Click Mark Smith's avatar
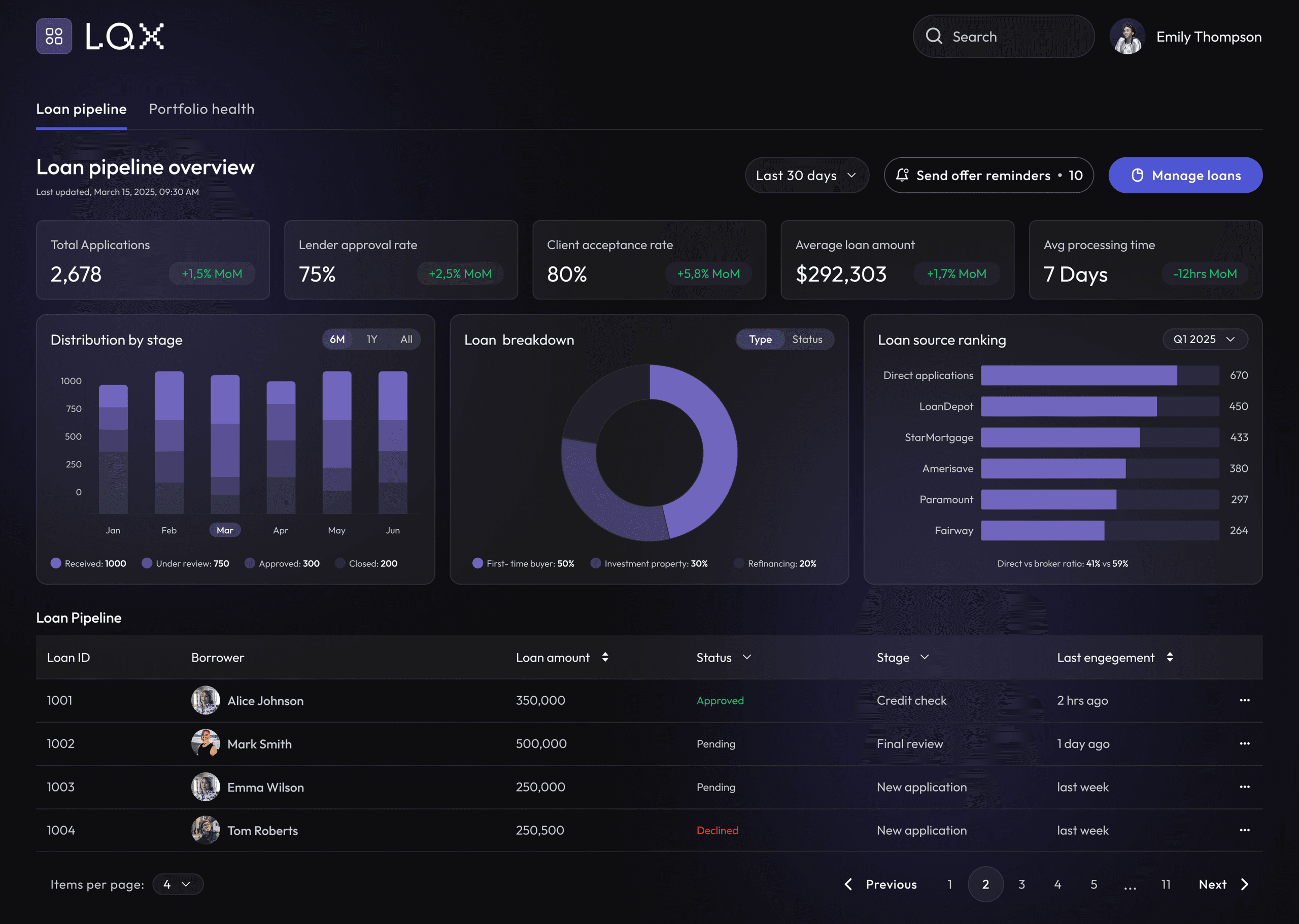The width and height of the screenshot is (1299, 924). click(x=206, y=744)
